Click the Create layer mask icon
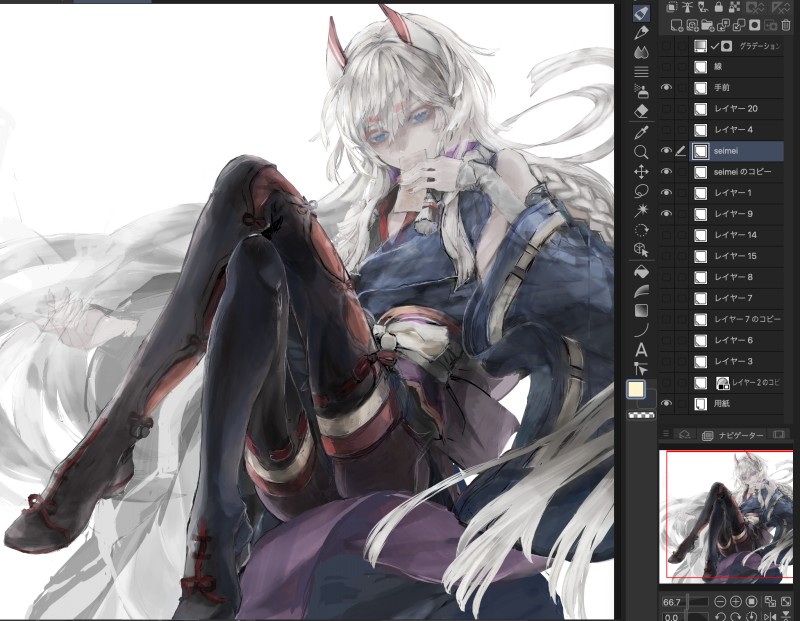 click(x=755, y=25)
